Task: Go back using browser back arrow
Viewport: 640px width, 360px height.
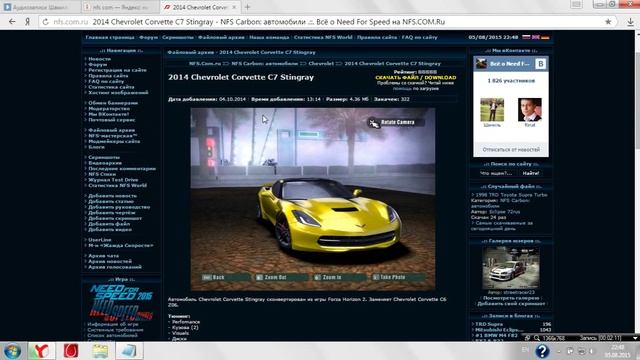Action: click(12, 22)
